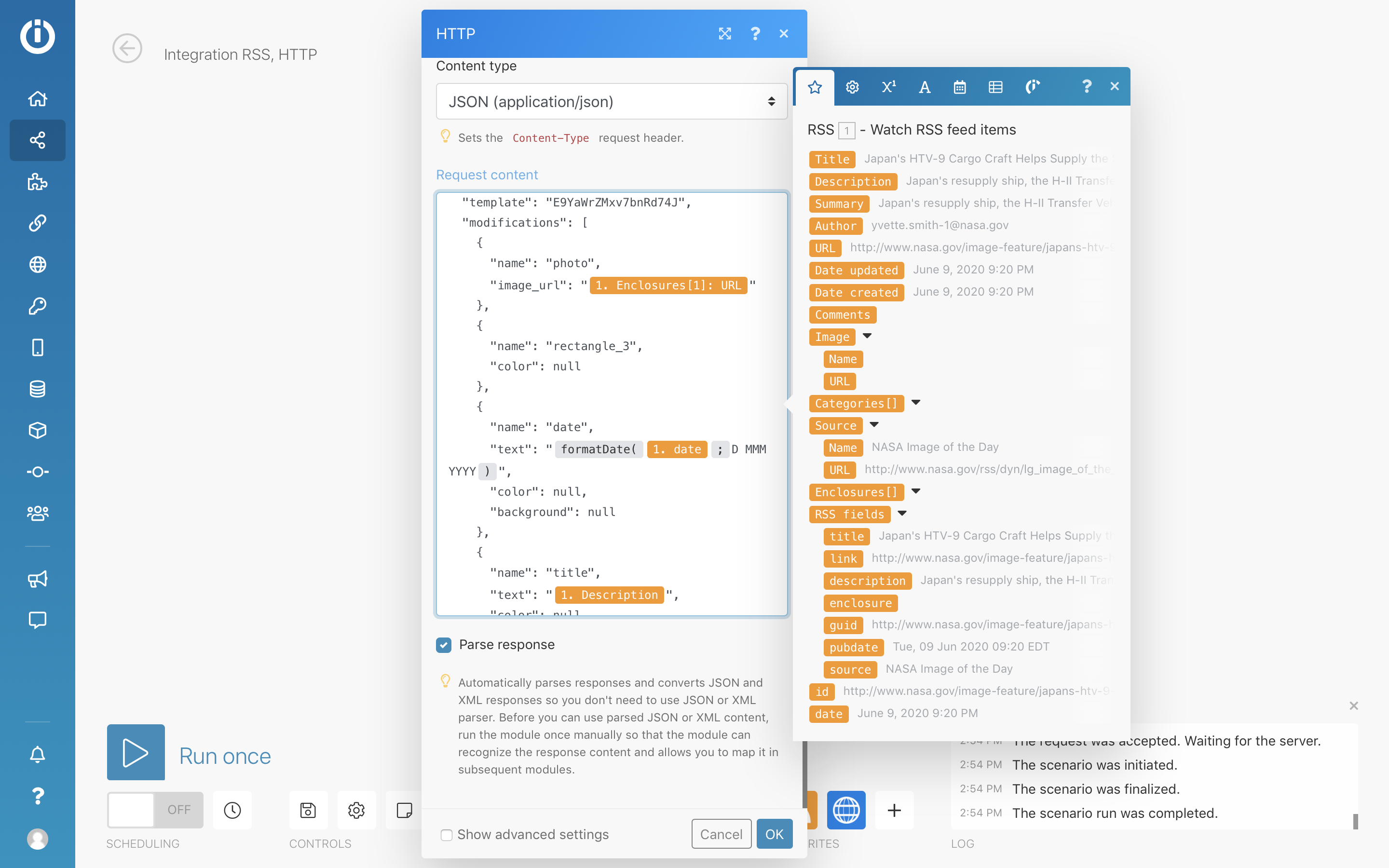Enable Show advanced settings checkbox
Screen dimensions: 1389x868
(446, 835)
